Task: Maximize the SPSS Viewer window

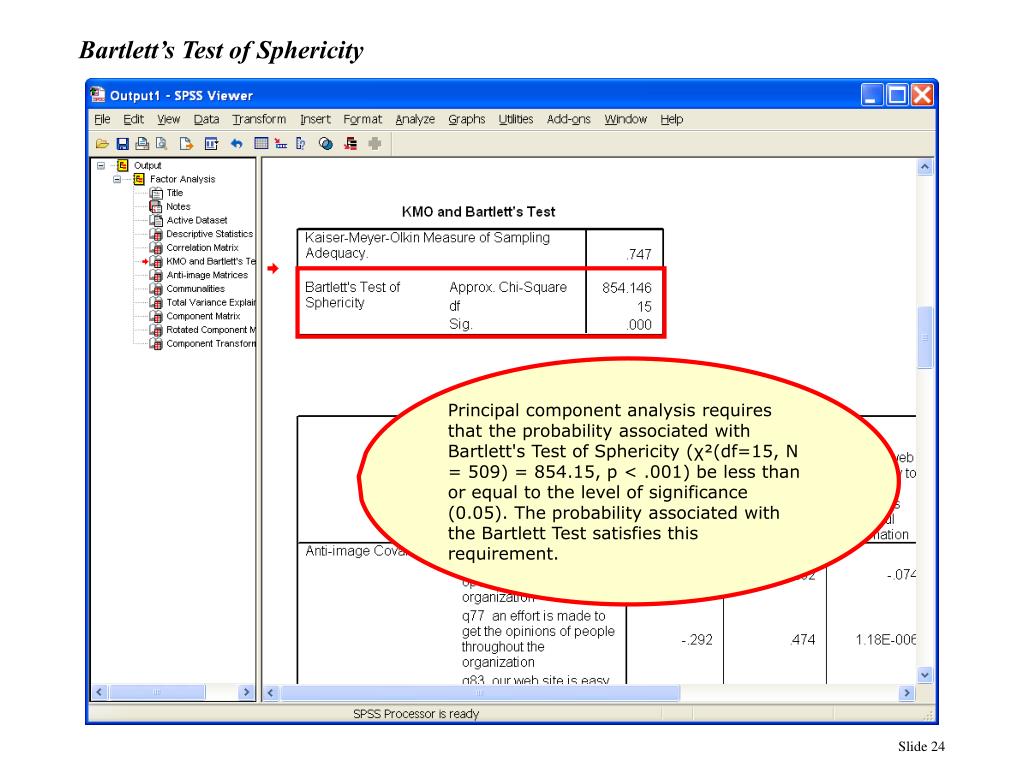Action: (x=897, y=95)
